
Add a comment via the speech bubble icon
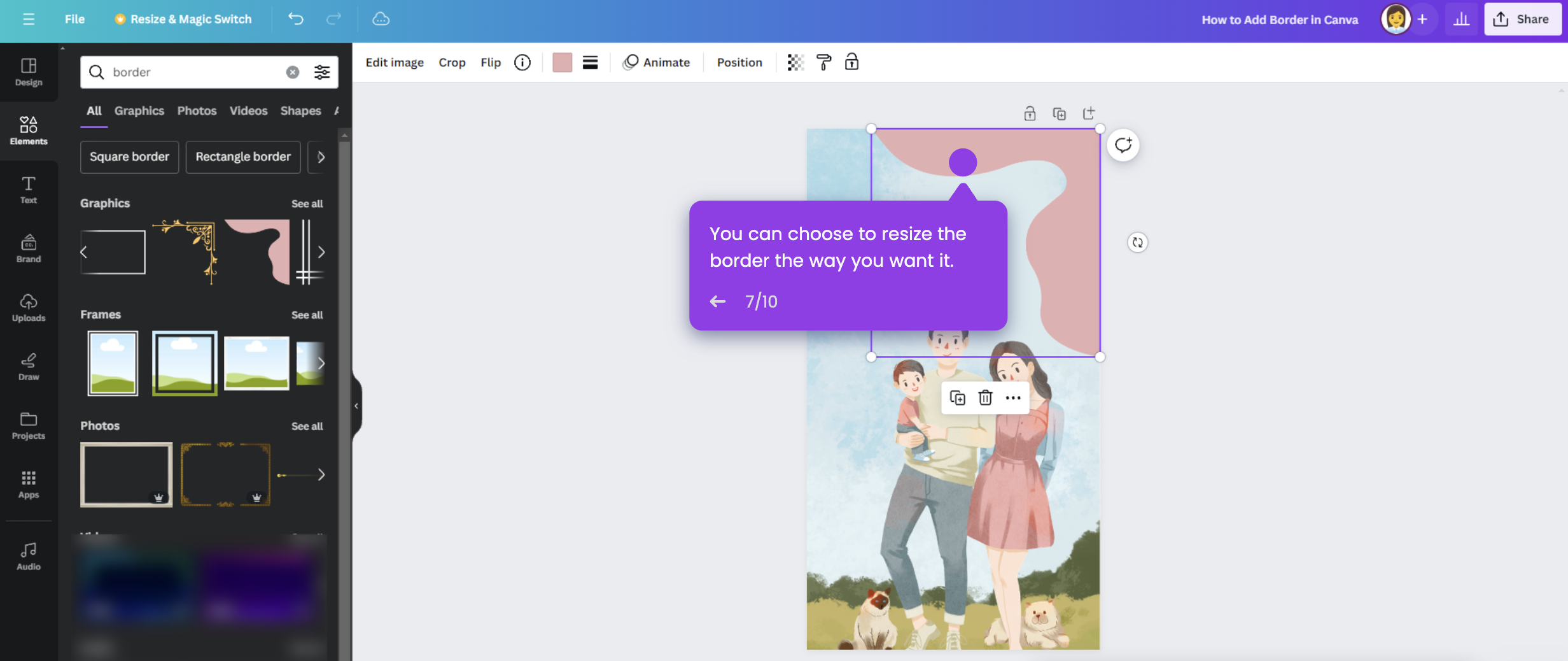[x=1123, y=145]
